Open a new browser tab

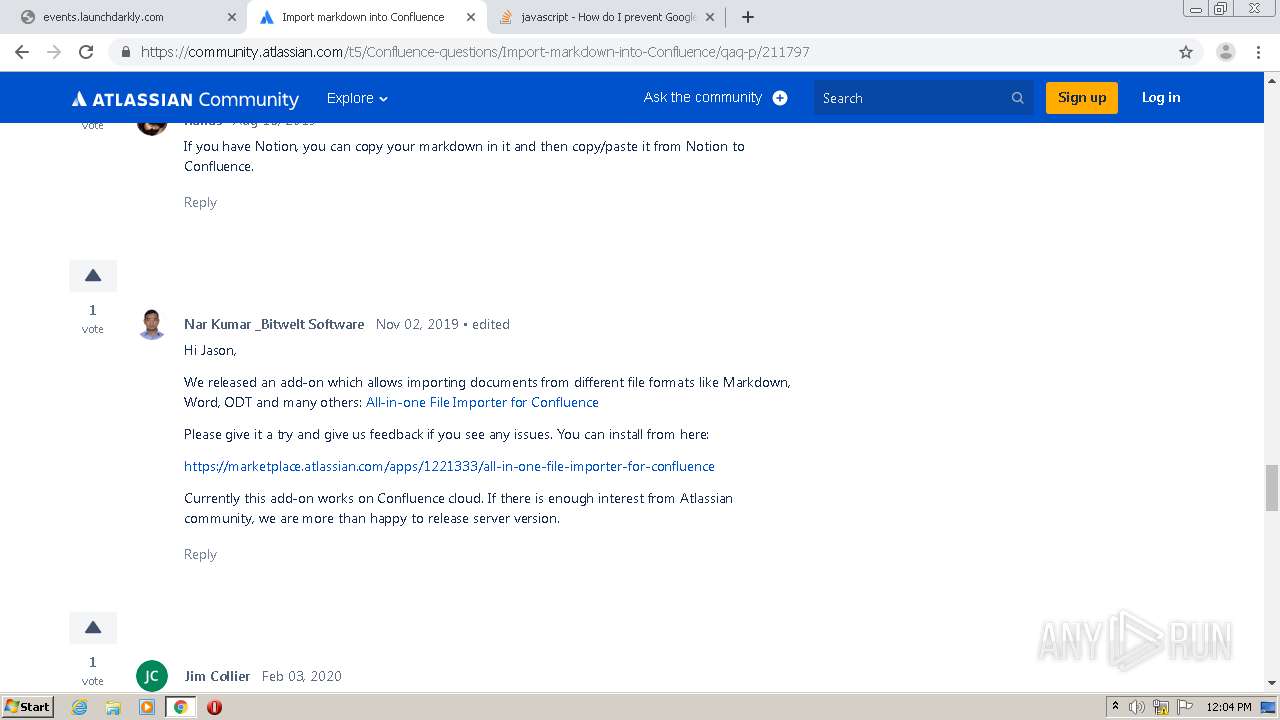pos(747,17)
